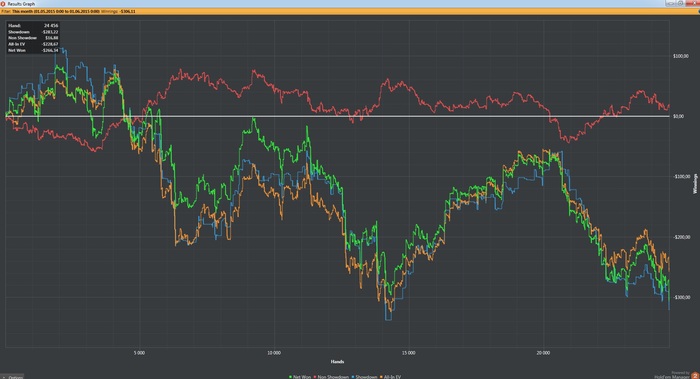Click the 5 000 tick on hands axis
Image resolution: width=700 pixels, height=379 pixels.
139,353
